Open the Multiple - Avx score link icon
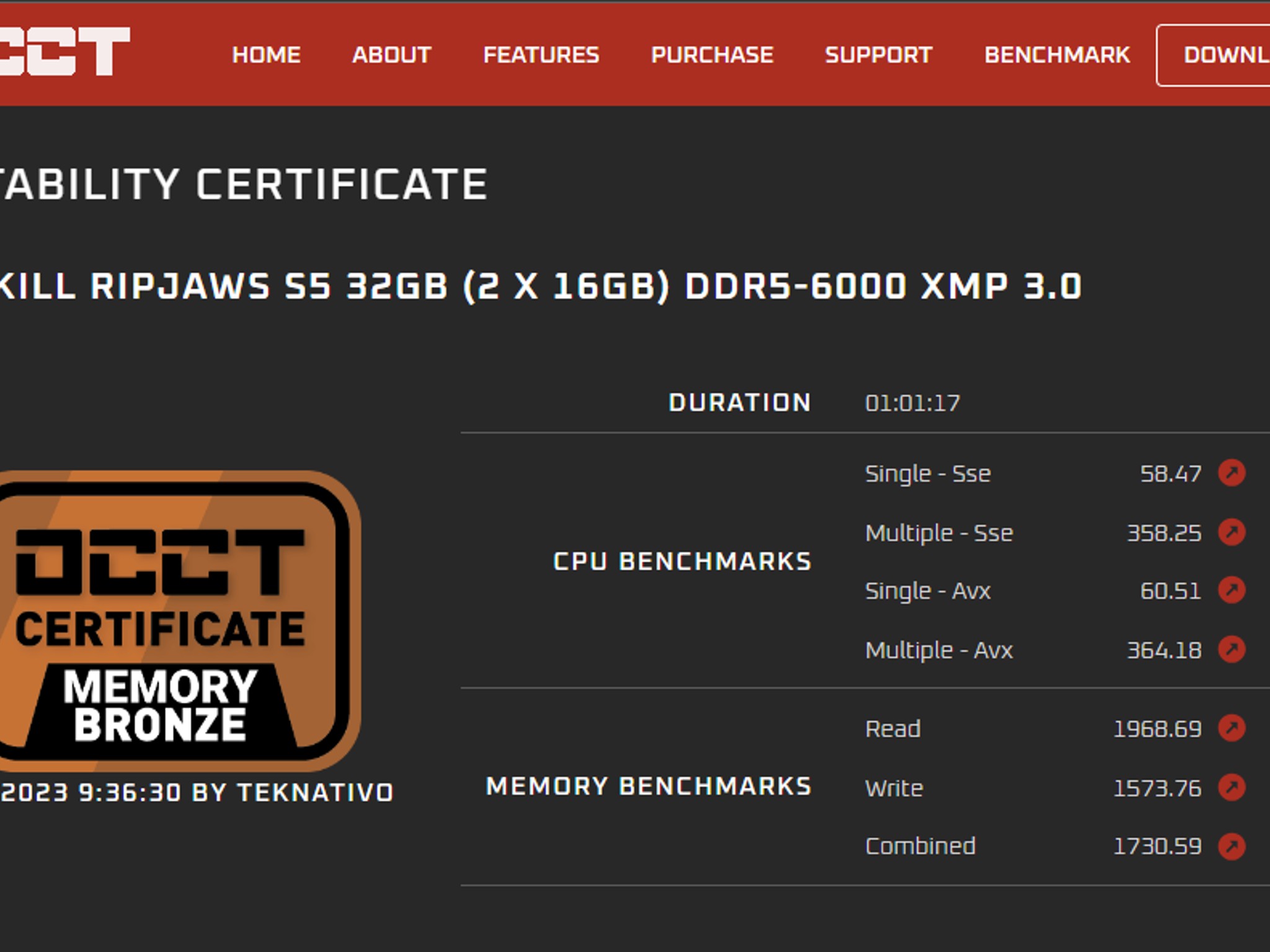1270x952 pixels. pyautogui.click(x=1232, y=650)
